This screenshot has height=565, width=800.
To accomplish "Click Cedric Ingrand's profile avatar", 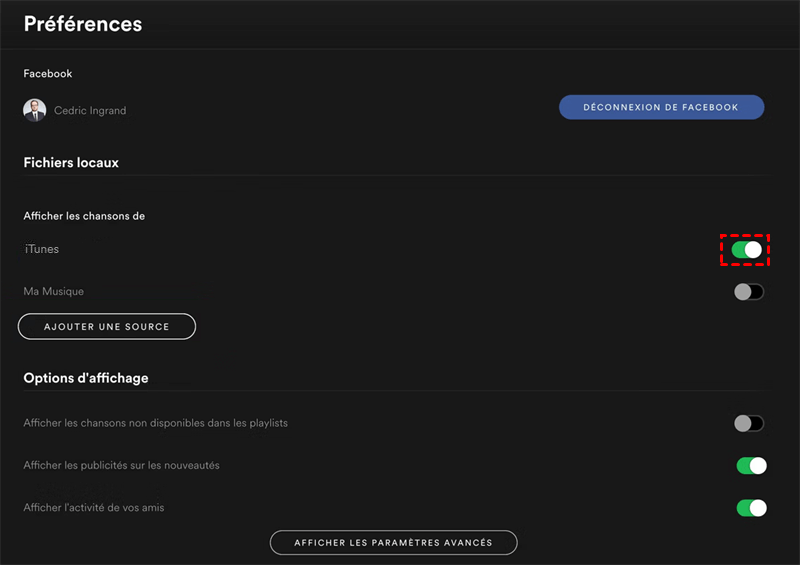I will (x=35, y=110).
